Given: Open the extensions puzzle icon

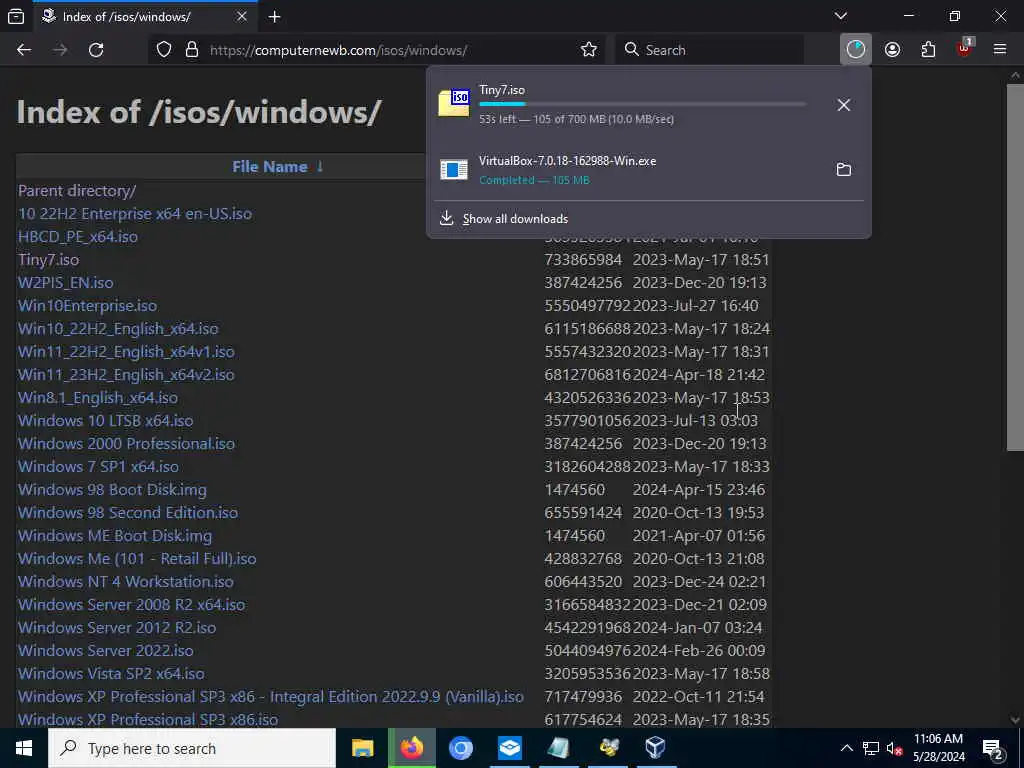Looking at the screenshot, I should (x=928, y=50).
